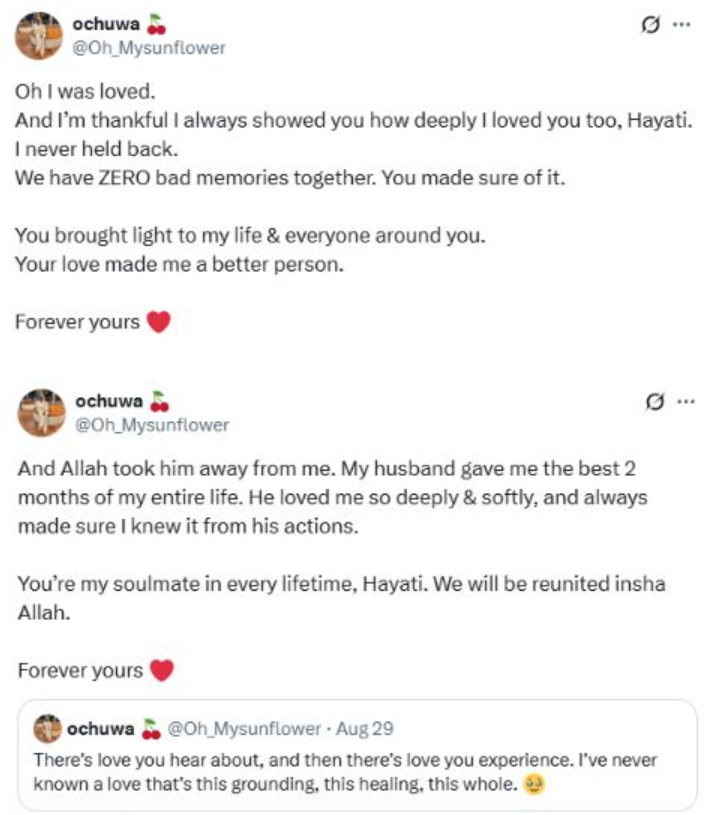704x815 pixels.
Task: Click red heart below "reunited insha Allah"
Action: (x=161, y=670)
